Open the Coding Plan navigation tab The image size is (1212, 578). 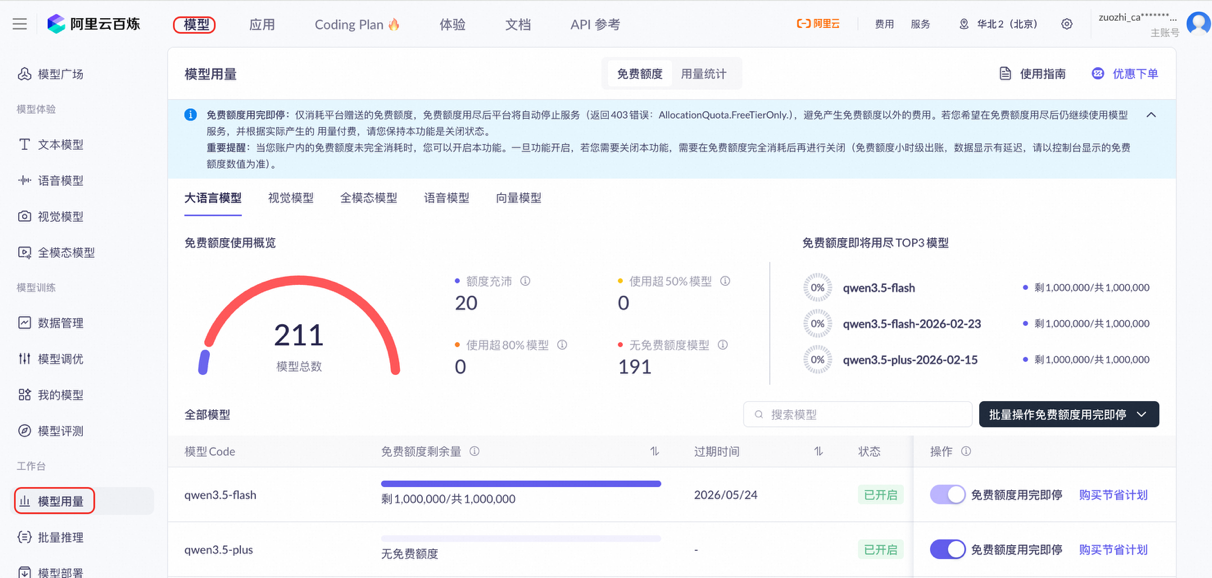point(357,24)
